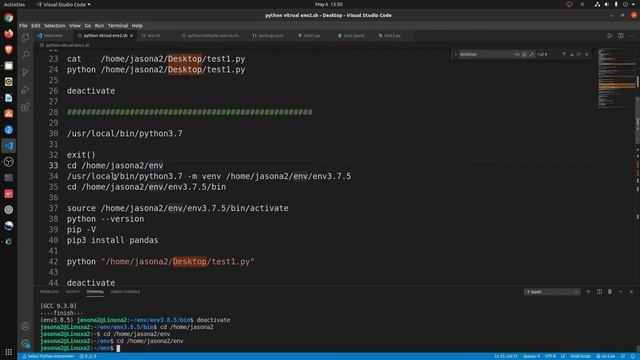This screenshot has height=360, width=640.
Task: Open editor More Actions ellipsis menu
Action: (631, 36)
